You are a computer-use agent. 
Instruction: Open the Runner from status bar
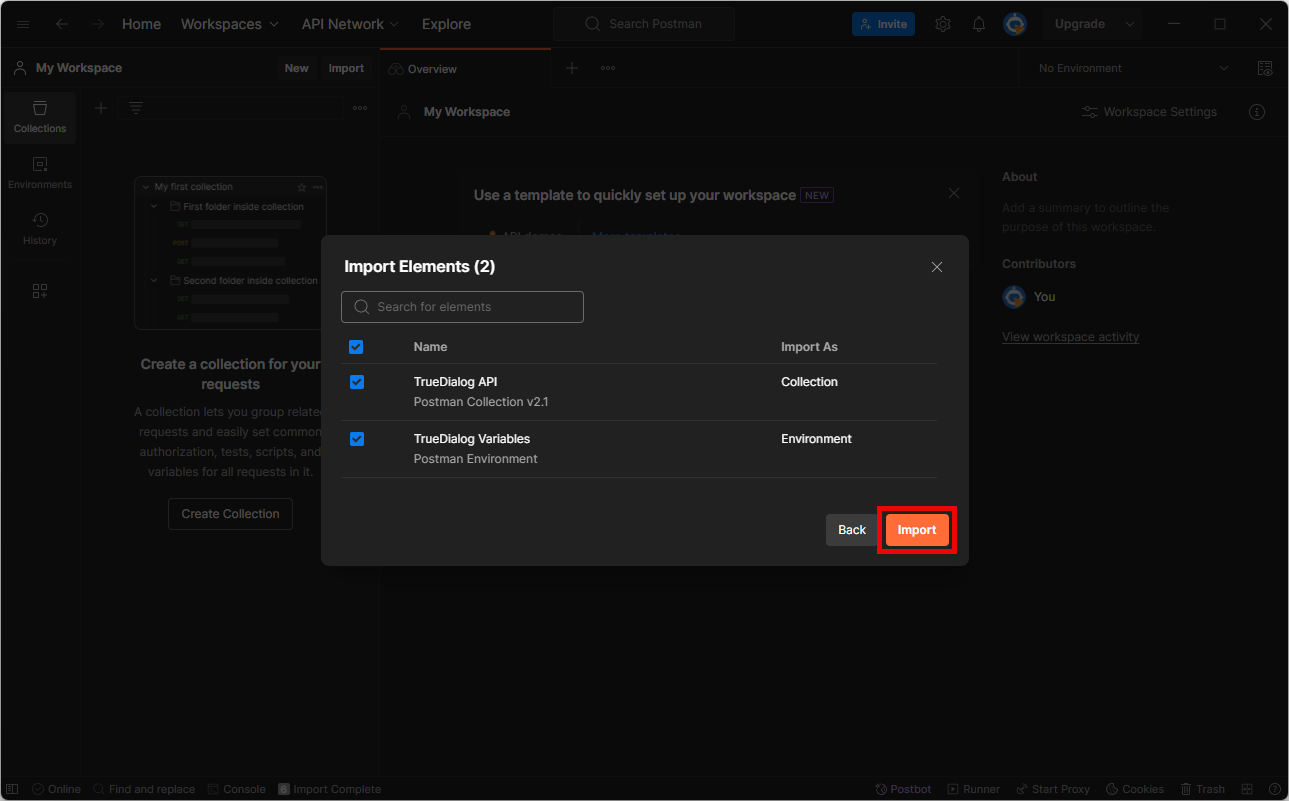click(x=974, y=789)
